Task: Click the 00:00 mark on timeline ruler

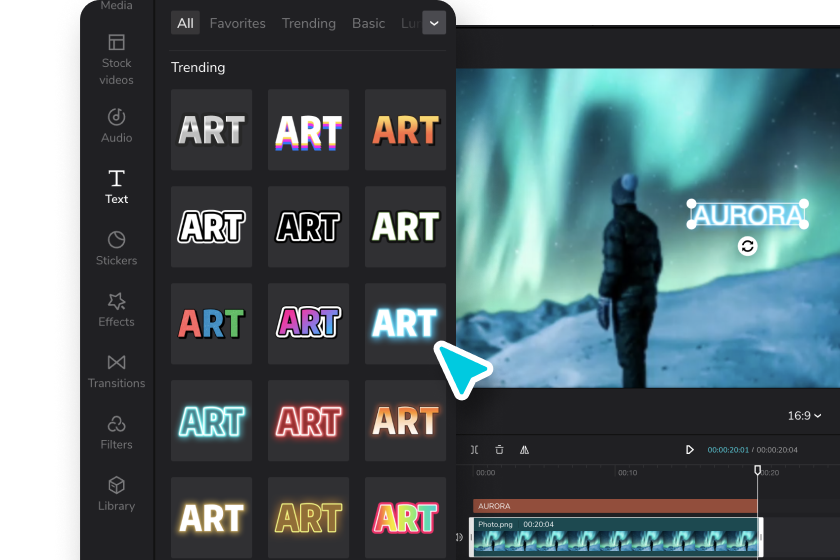Action: click(x=485, y=473)
